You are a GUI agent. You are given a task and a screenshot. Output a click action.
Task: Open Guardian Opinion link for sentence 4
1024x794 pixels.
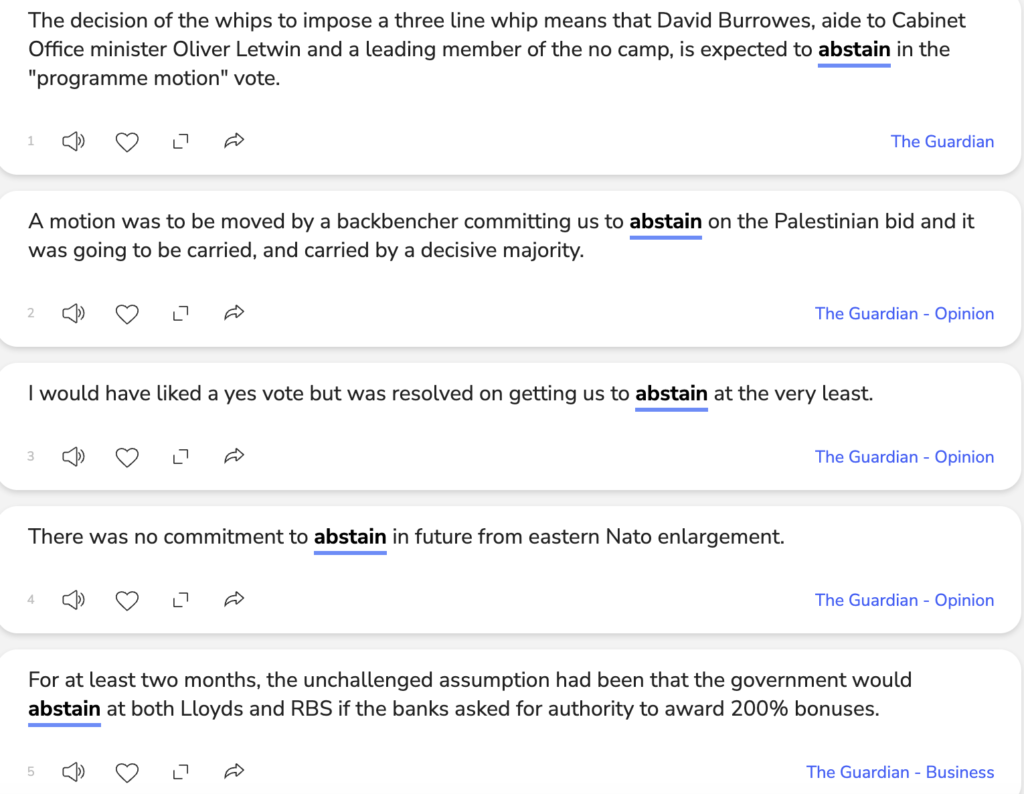click(904, 600)
